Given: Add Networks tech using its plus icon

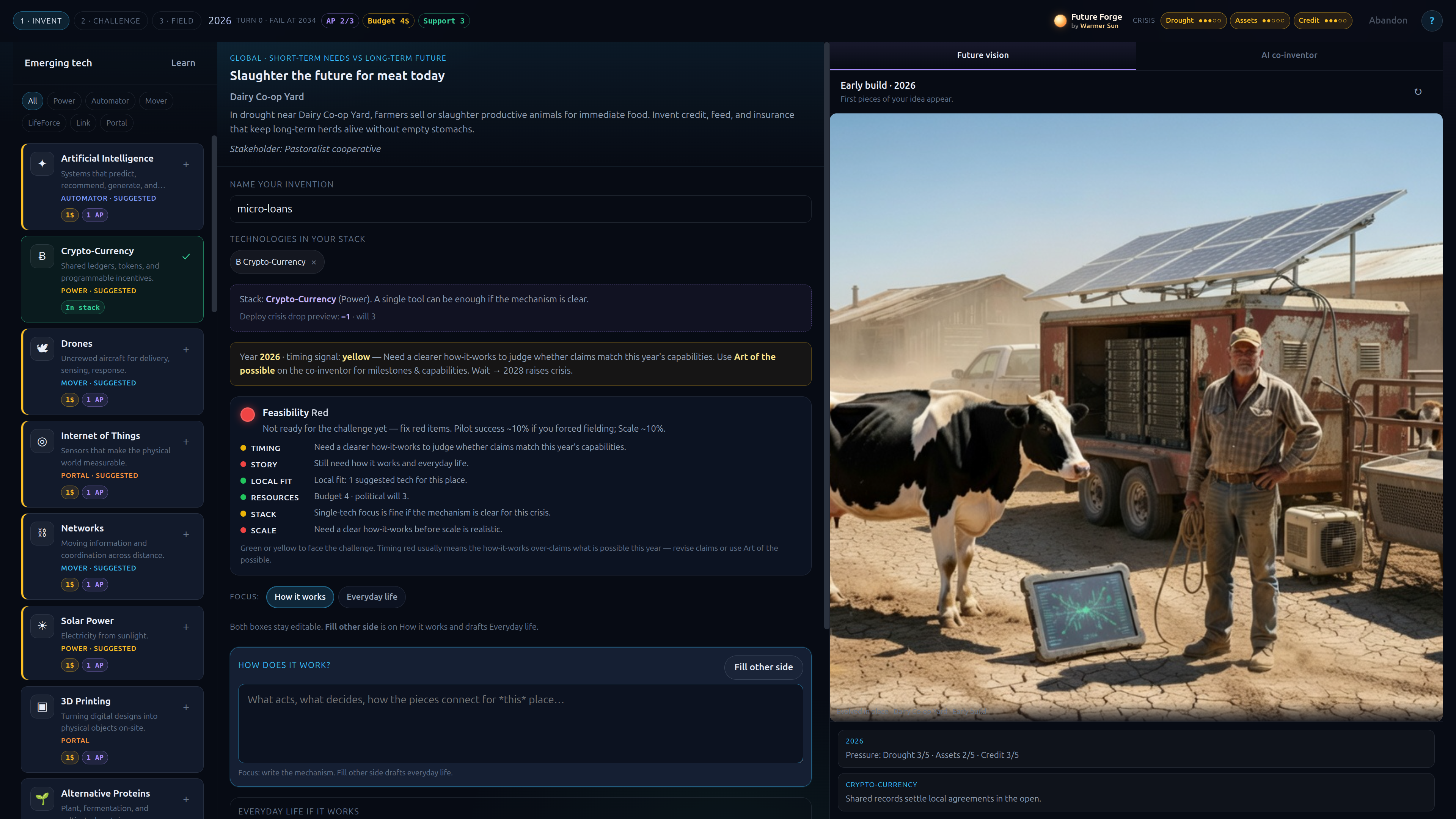Looking at the screenshot, I should pyautogui.click(x=186, y=535).
